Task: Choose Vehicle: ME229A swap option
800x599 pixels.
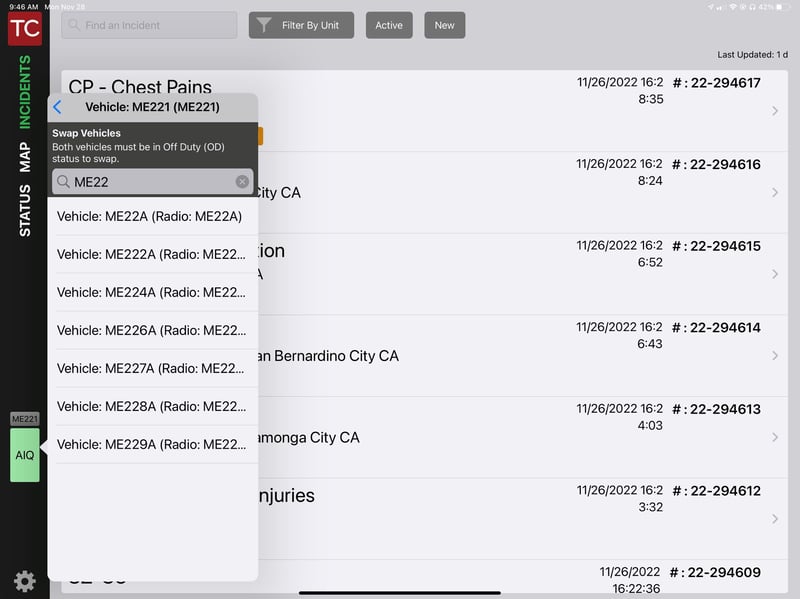Action: [152, 444]
